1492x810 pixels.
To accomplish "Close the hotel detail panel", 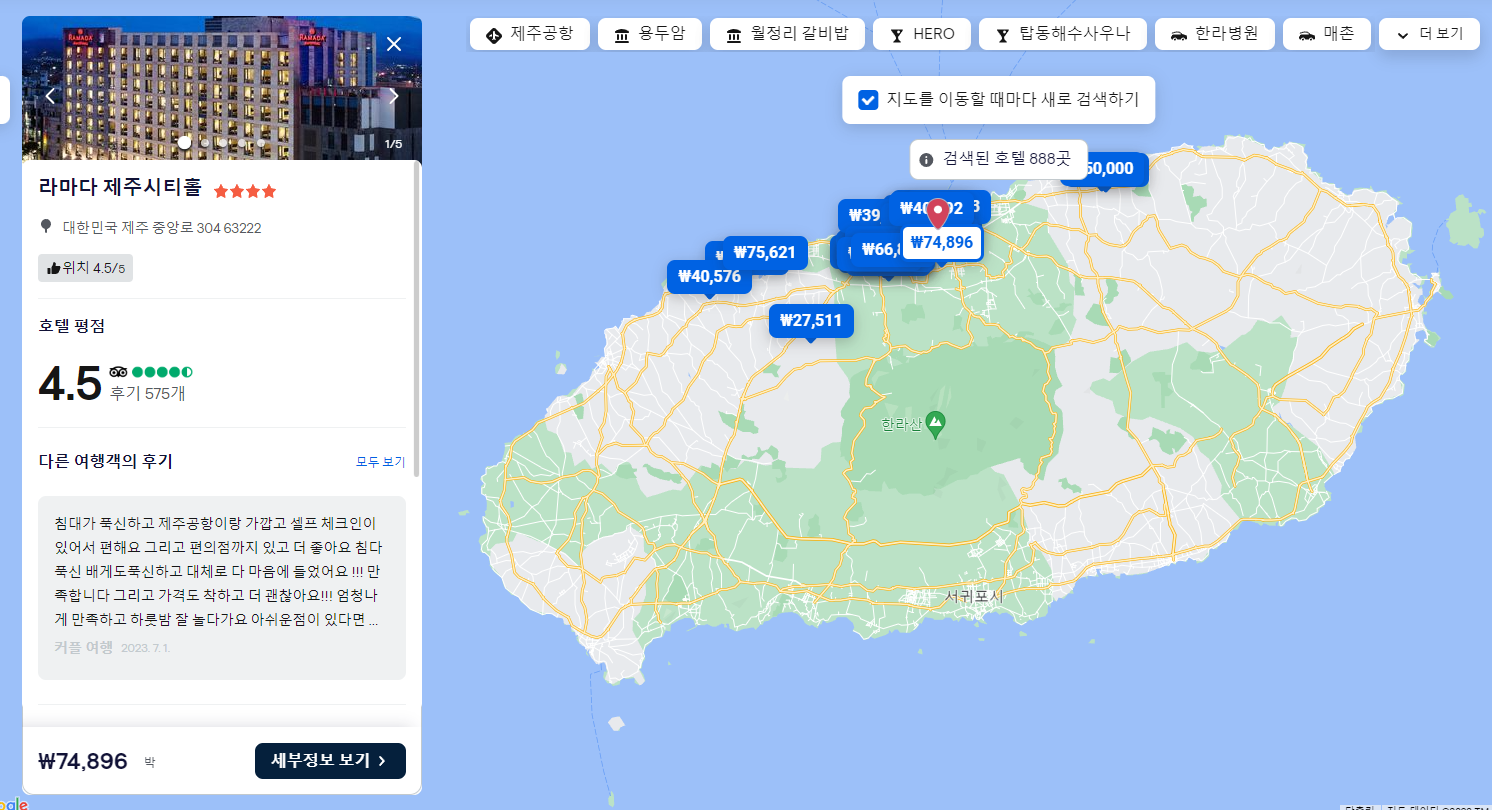I will click(394, 44).
